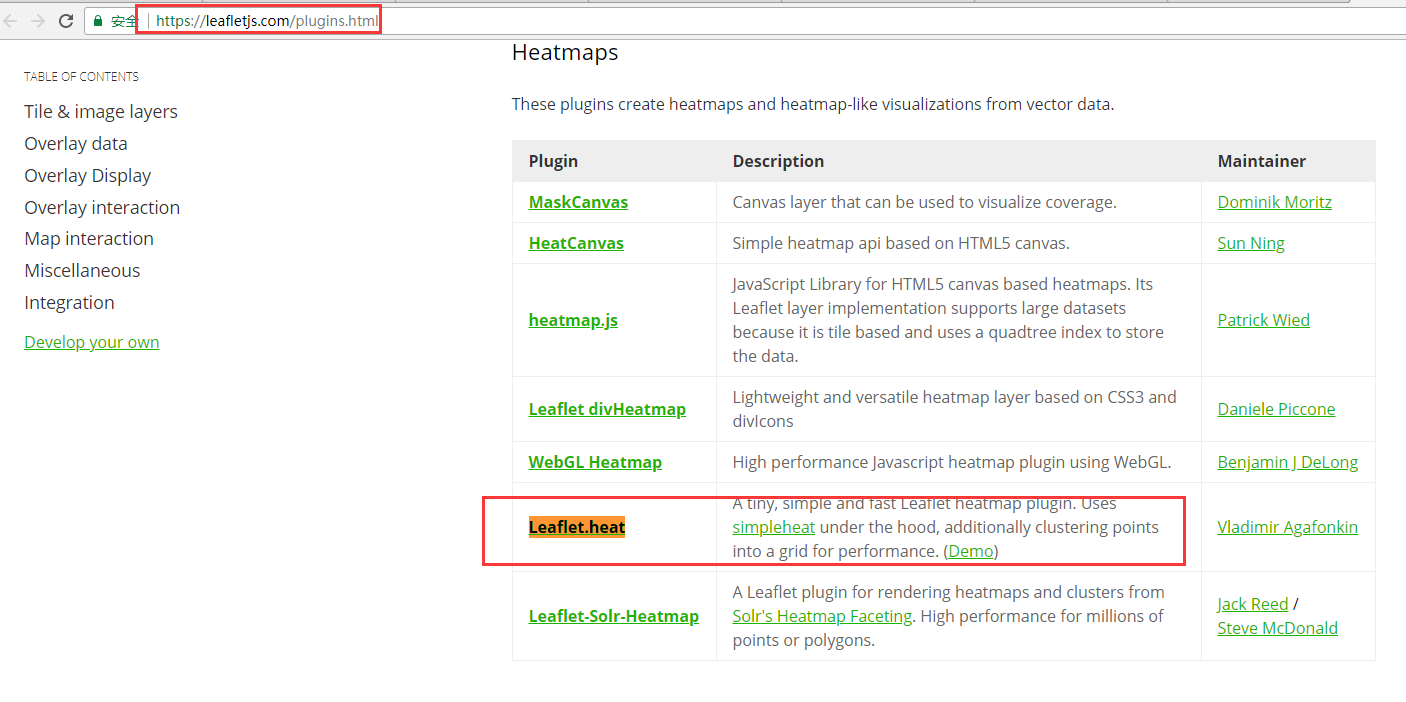Go to Overlay Display section
The image size is (1406, 702).
click(88, 175)
